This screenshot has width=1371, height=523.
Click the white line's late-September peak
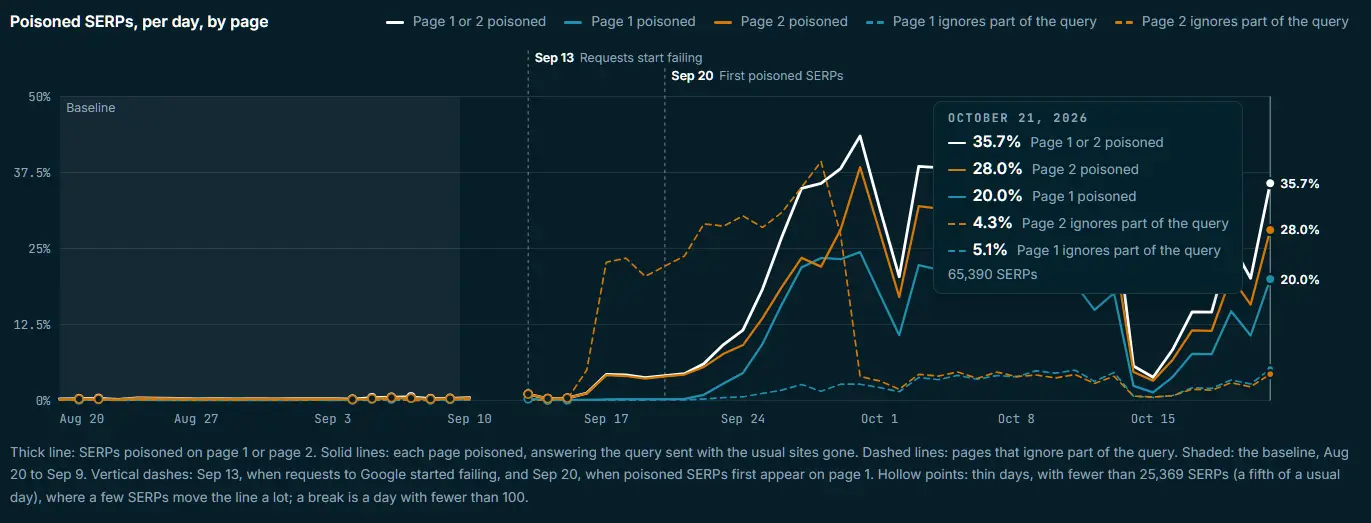[x=860, y=136]
